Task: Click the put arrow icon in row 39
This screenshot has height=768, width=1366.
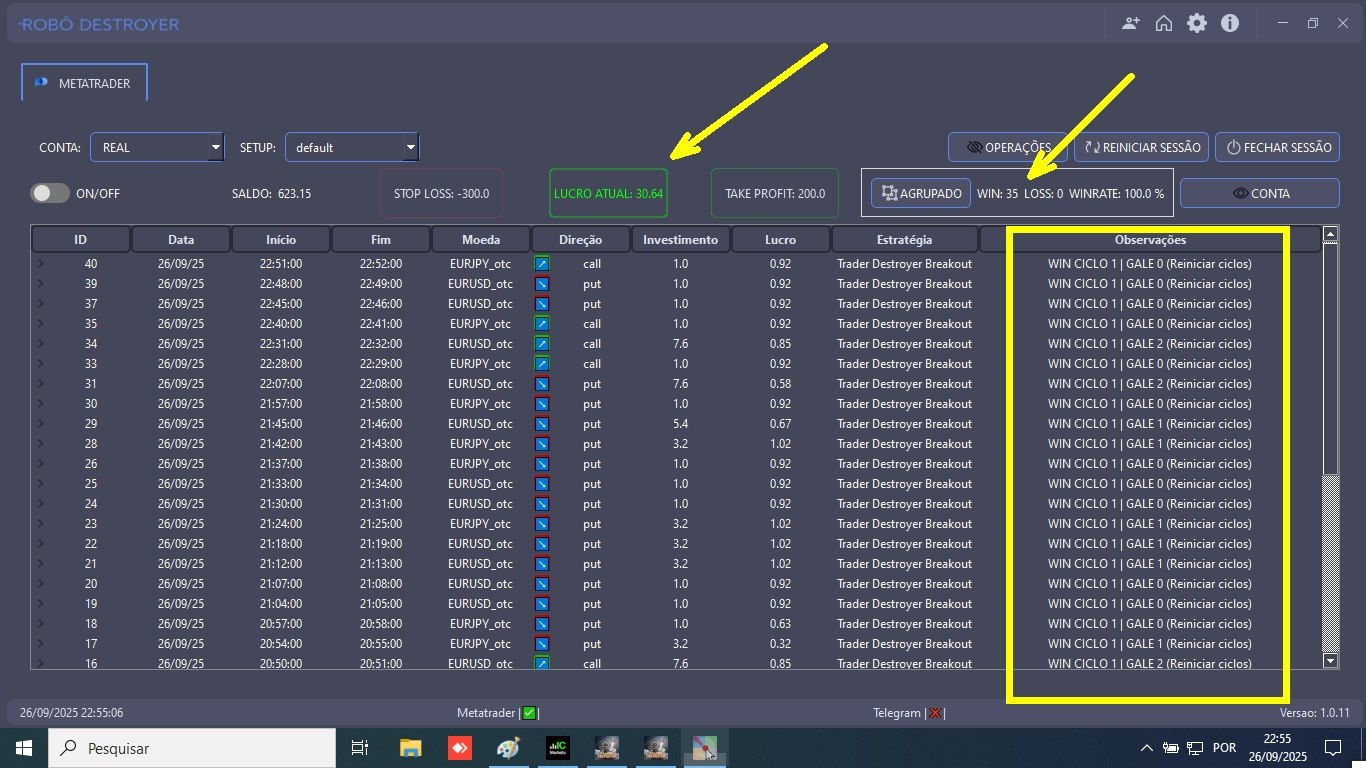Action: pos(542,284)
